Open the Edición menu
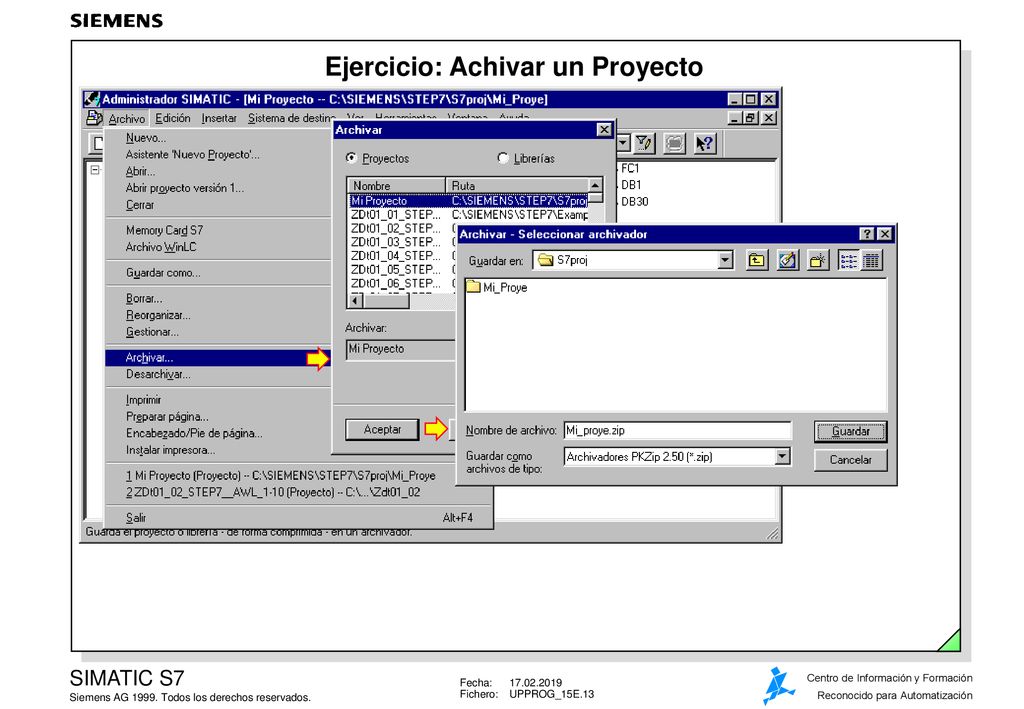The width and height of the screenshot is (1024, 709). (172, 118)
